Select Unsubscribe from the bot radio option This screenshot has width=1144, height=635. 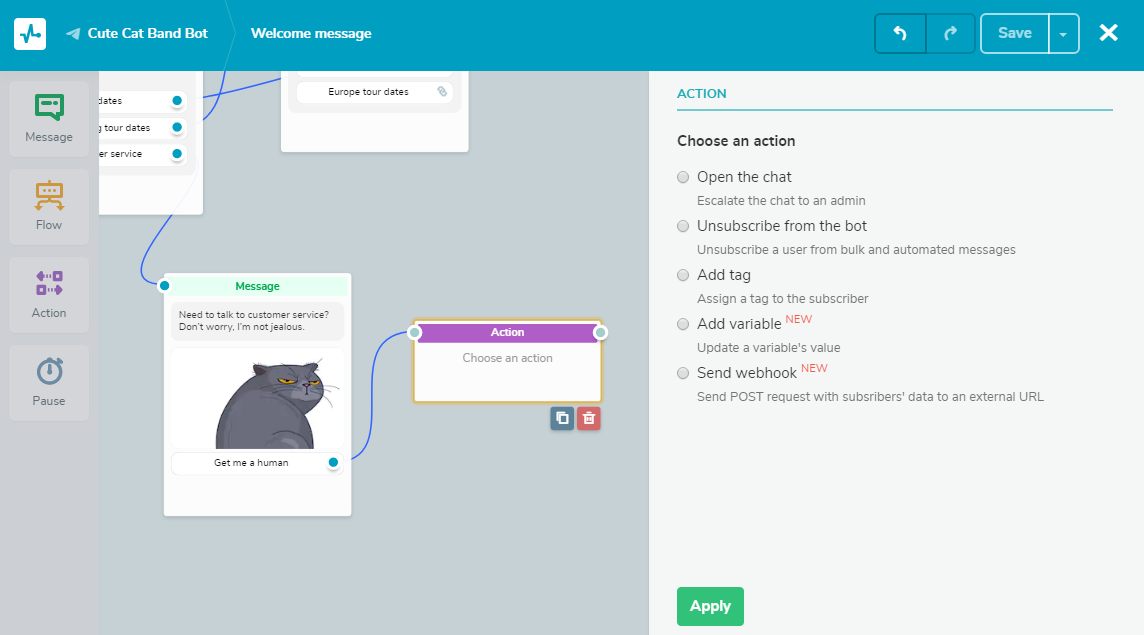point(683,226)
